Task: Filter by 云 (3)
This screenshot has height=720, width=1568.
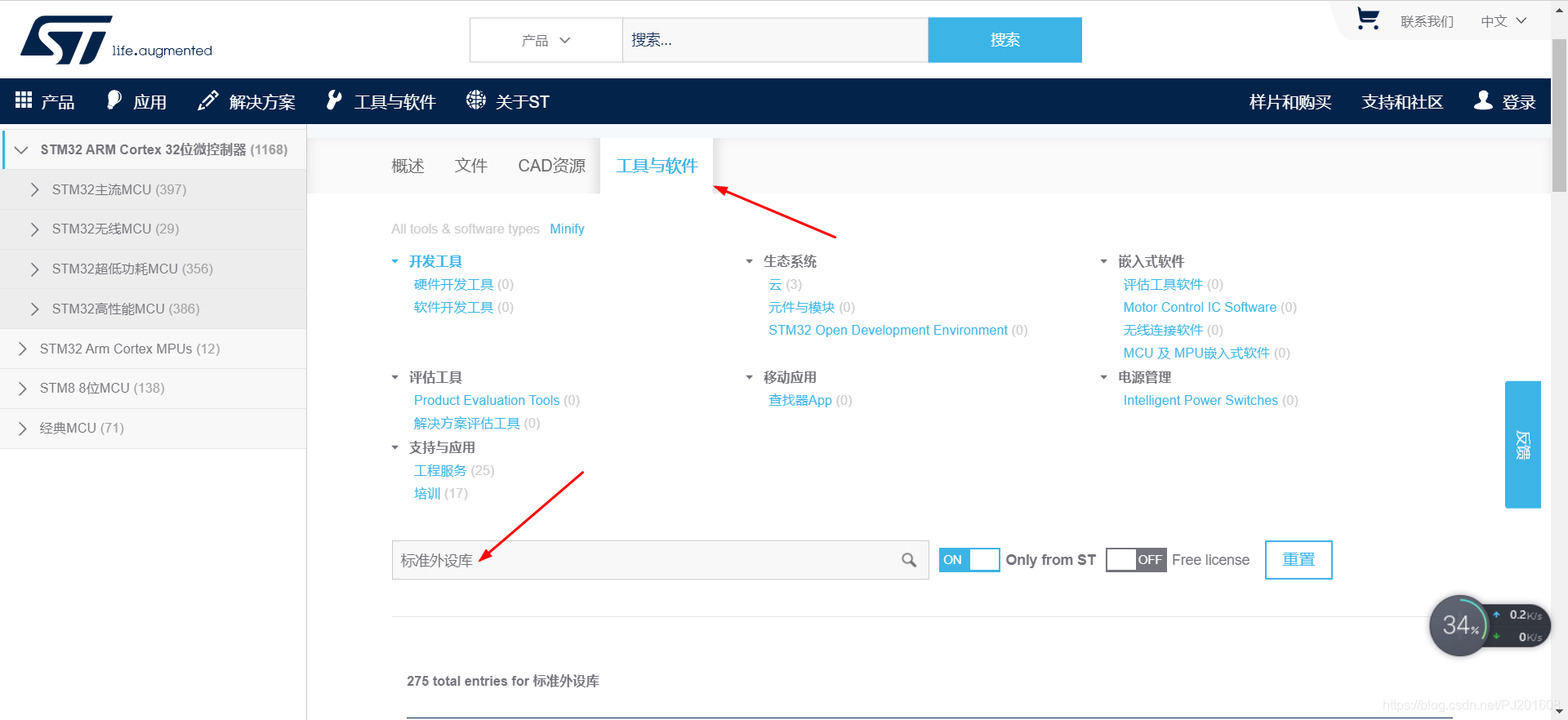Action: tap(785, 284)
